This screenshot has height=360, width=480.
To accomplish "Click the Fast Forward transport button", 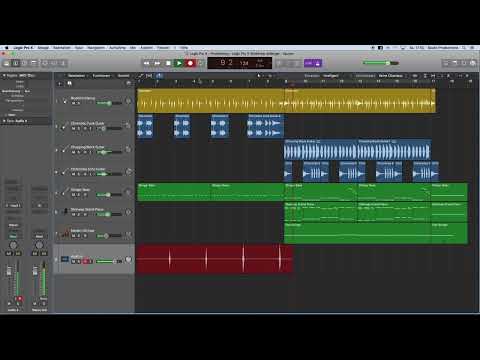I will 157,63.
